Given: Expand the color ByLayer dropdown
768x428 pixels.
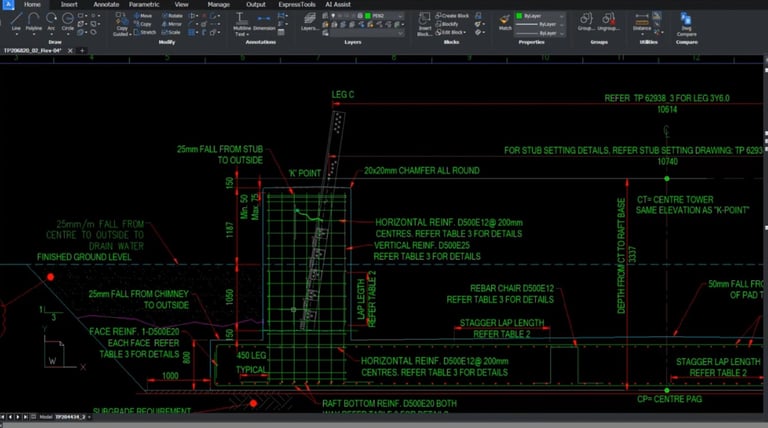Looking at the screenshot, I should [x=562, y=16].
